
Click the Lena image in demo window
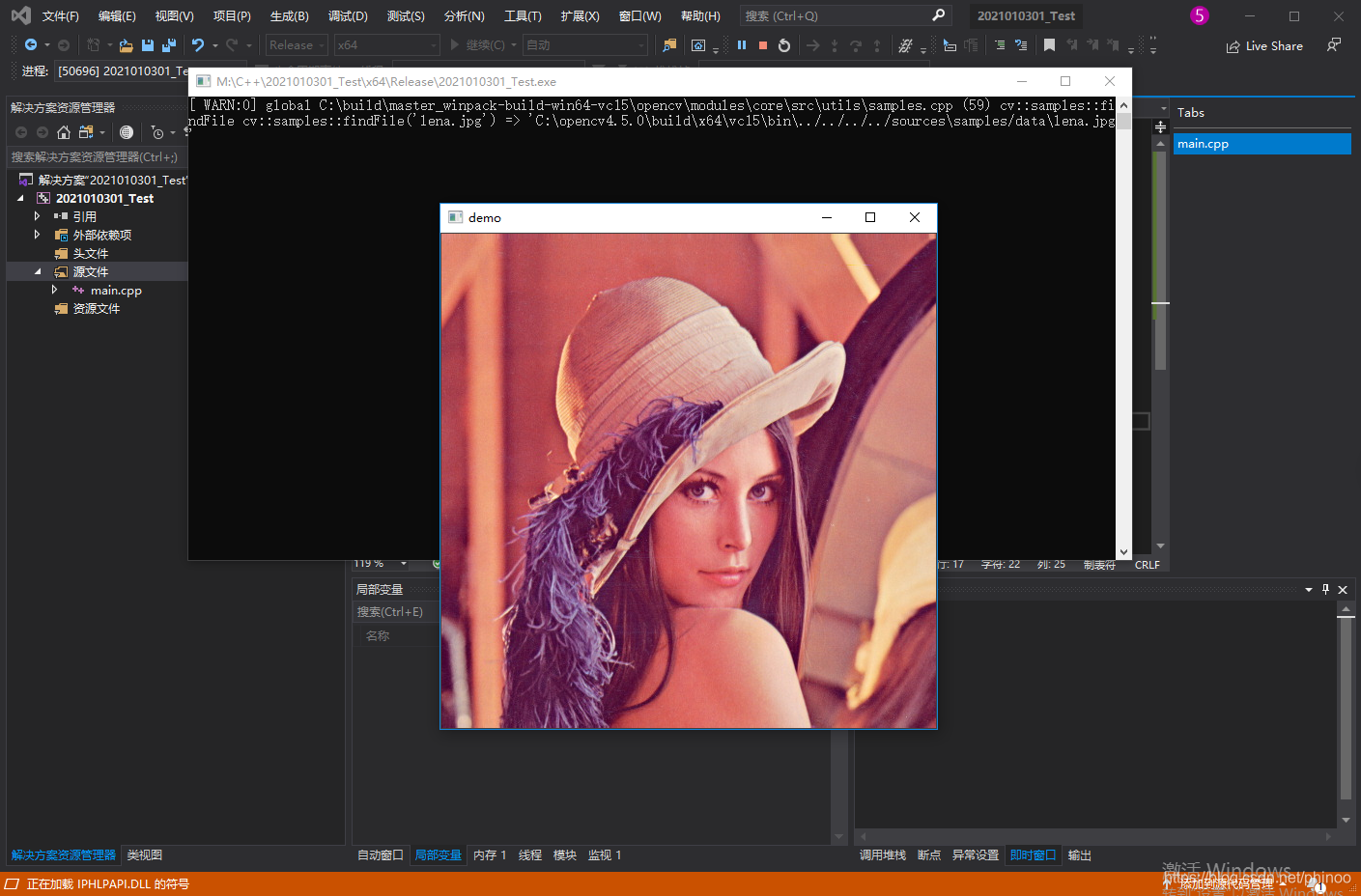tap(689, 481)
